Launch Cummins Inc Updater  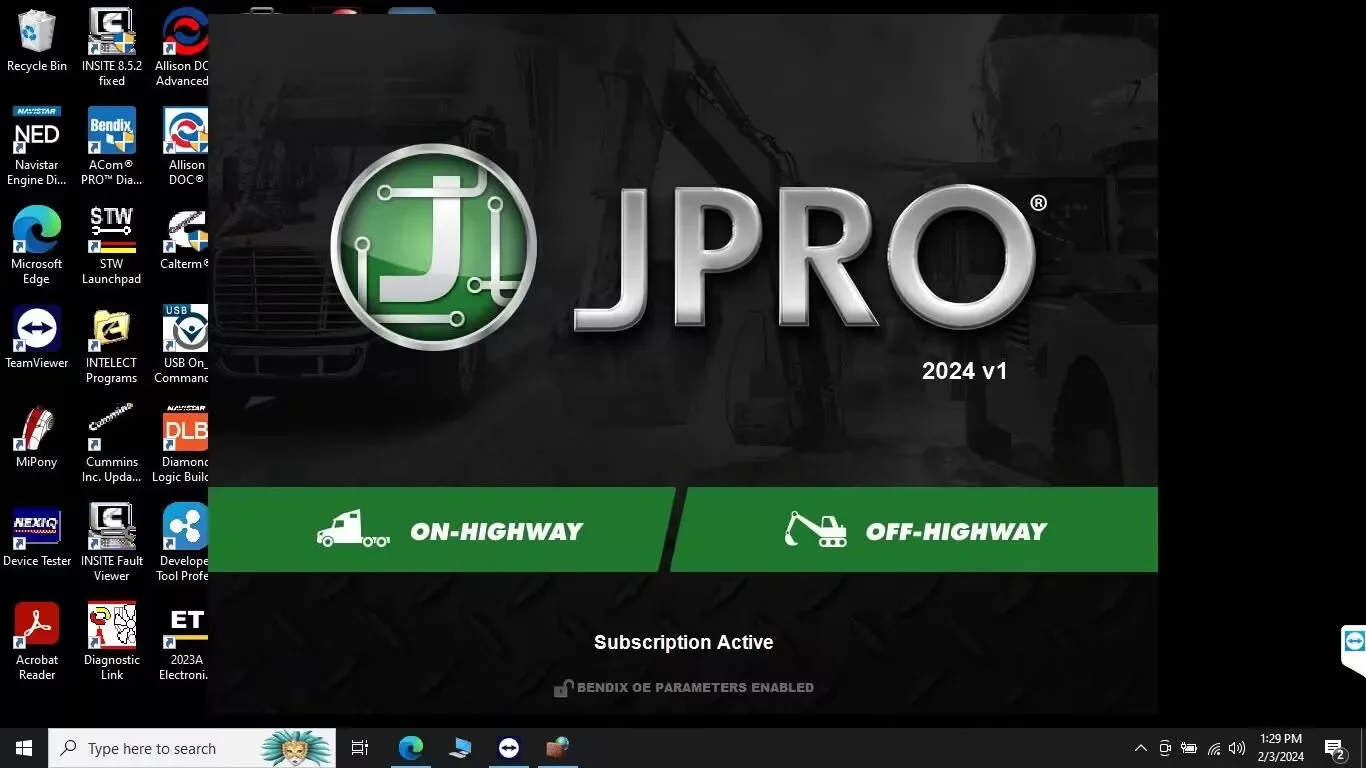click(111, 430)
